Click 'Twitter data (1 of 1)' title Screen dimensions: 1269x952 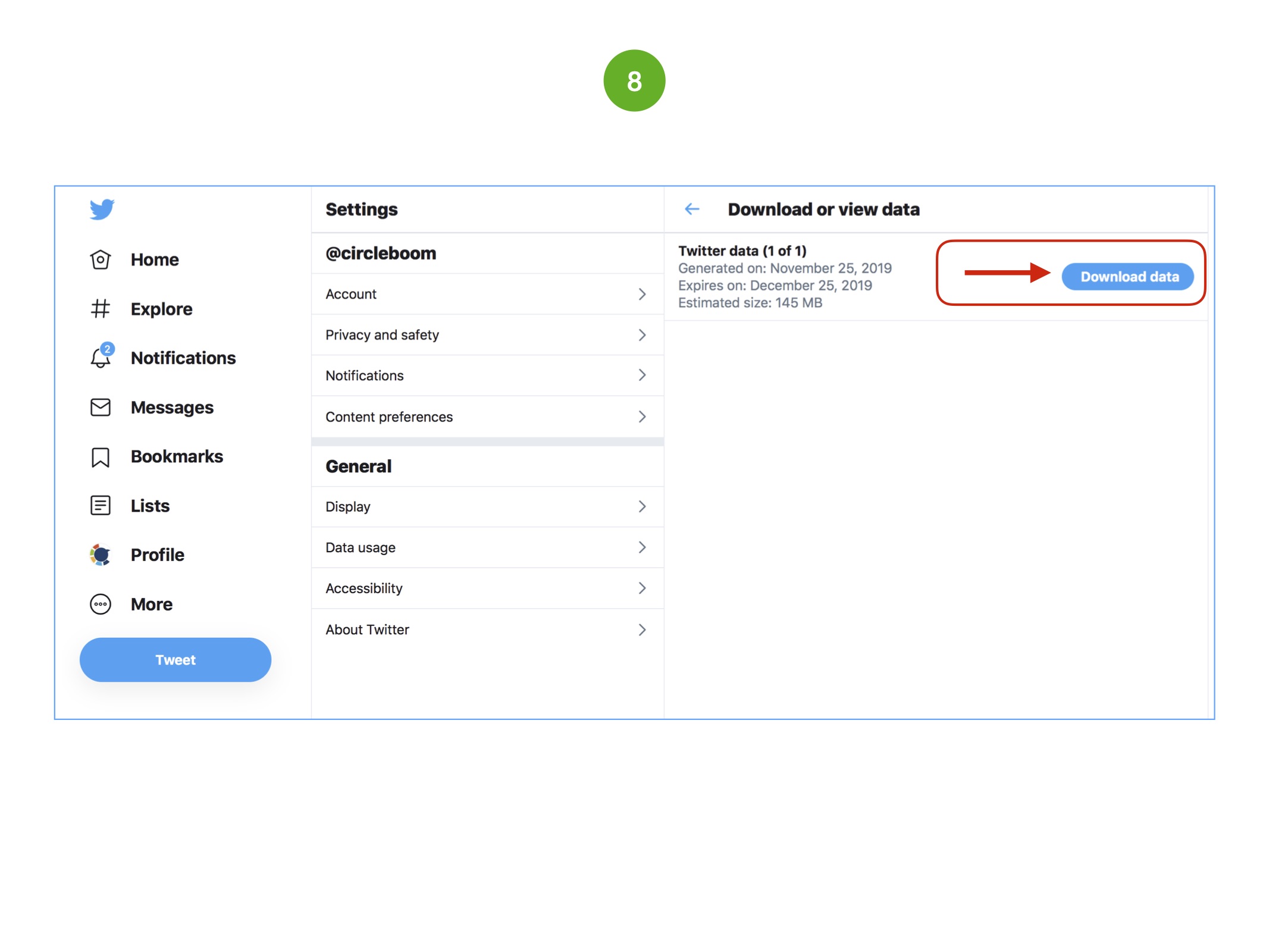(x=742, y=250)
